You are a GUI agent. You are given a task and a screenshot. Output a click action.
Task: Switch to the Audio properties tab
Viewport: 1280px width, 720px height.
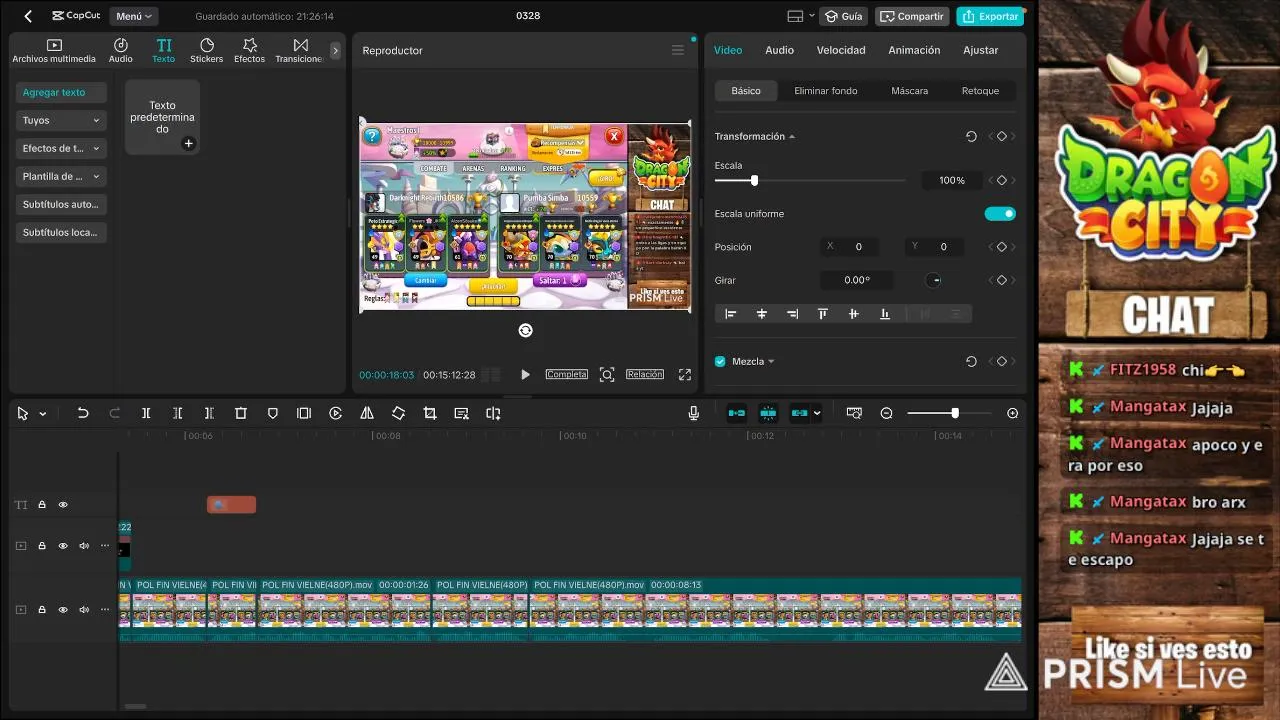(779, 50)
